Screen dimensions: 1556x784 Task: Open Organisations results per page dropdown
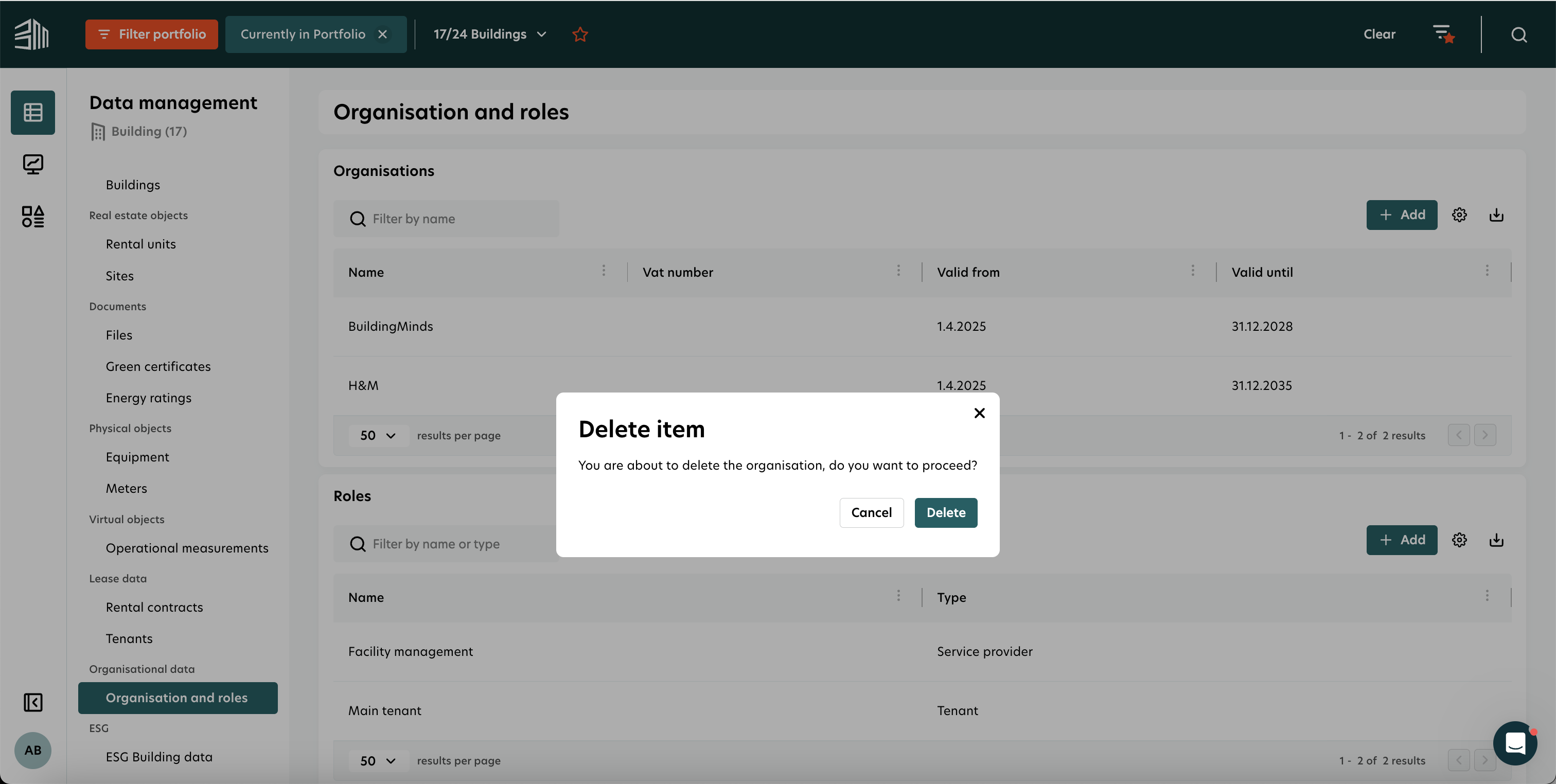coord(378,436)
